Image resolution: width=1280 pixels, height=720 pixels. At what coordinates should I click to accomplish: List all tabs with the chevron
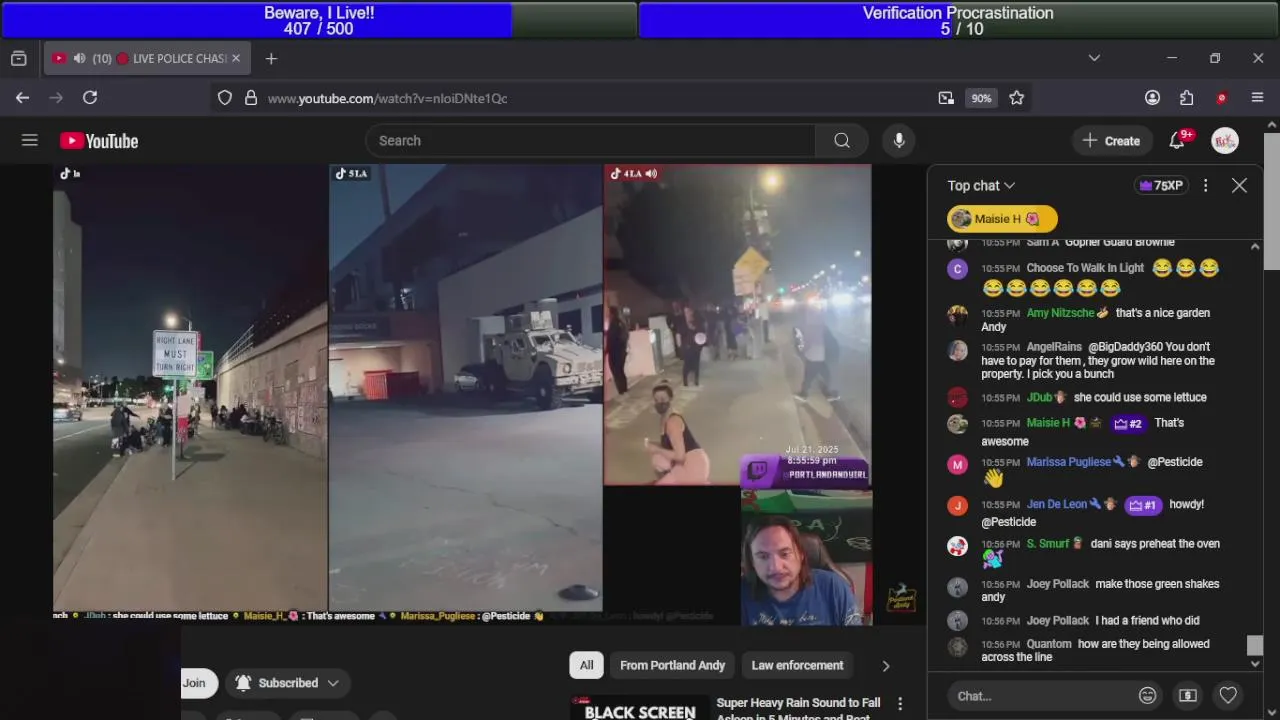[x=1094, y=59]
